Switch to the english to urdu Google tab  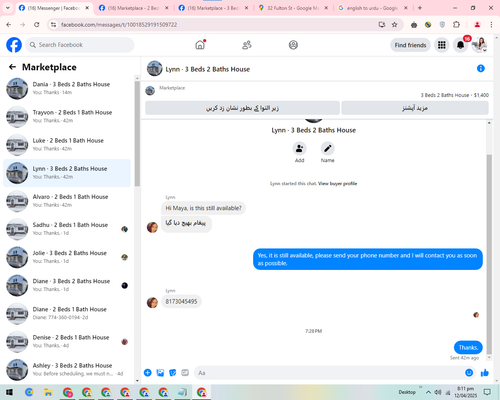click(372, 8)
